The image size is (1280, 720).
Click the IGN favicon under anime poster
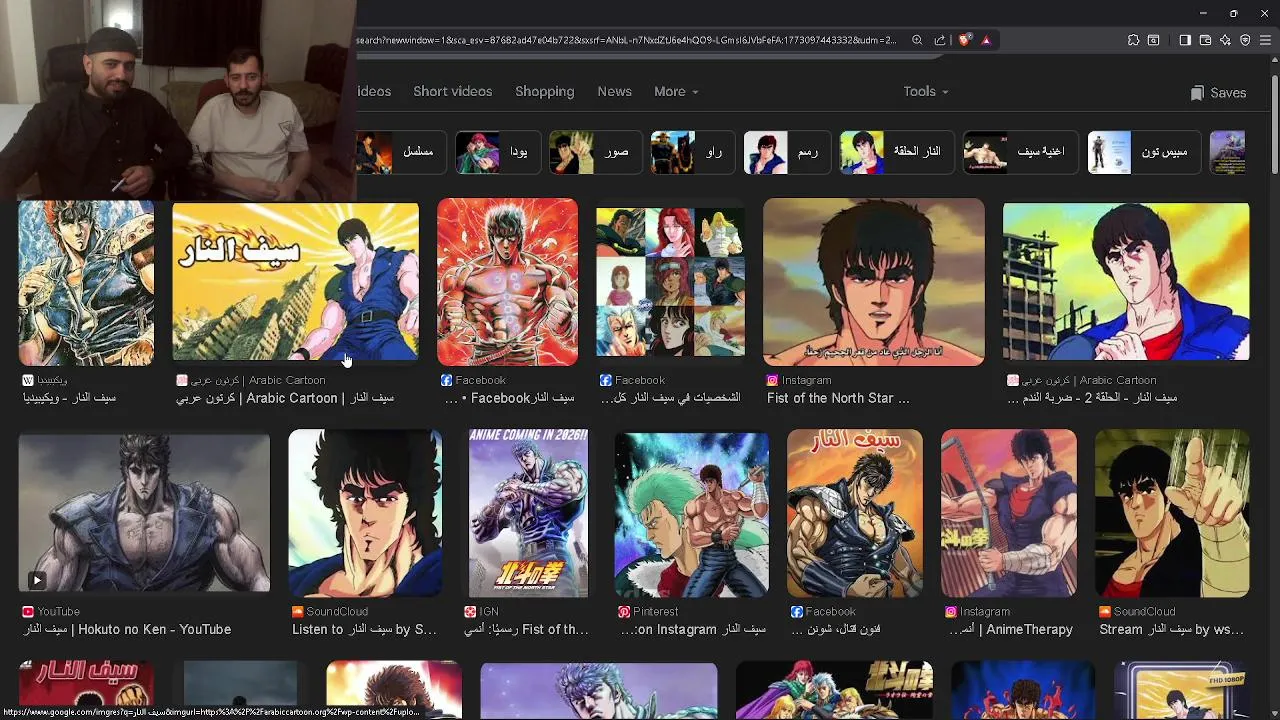[x=470, y=611]
